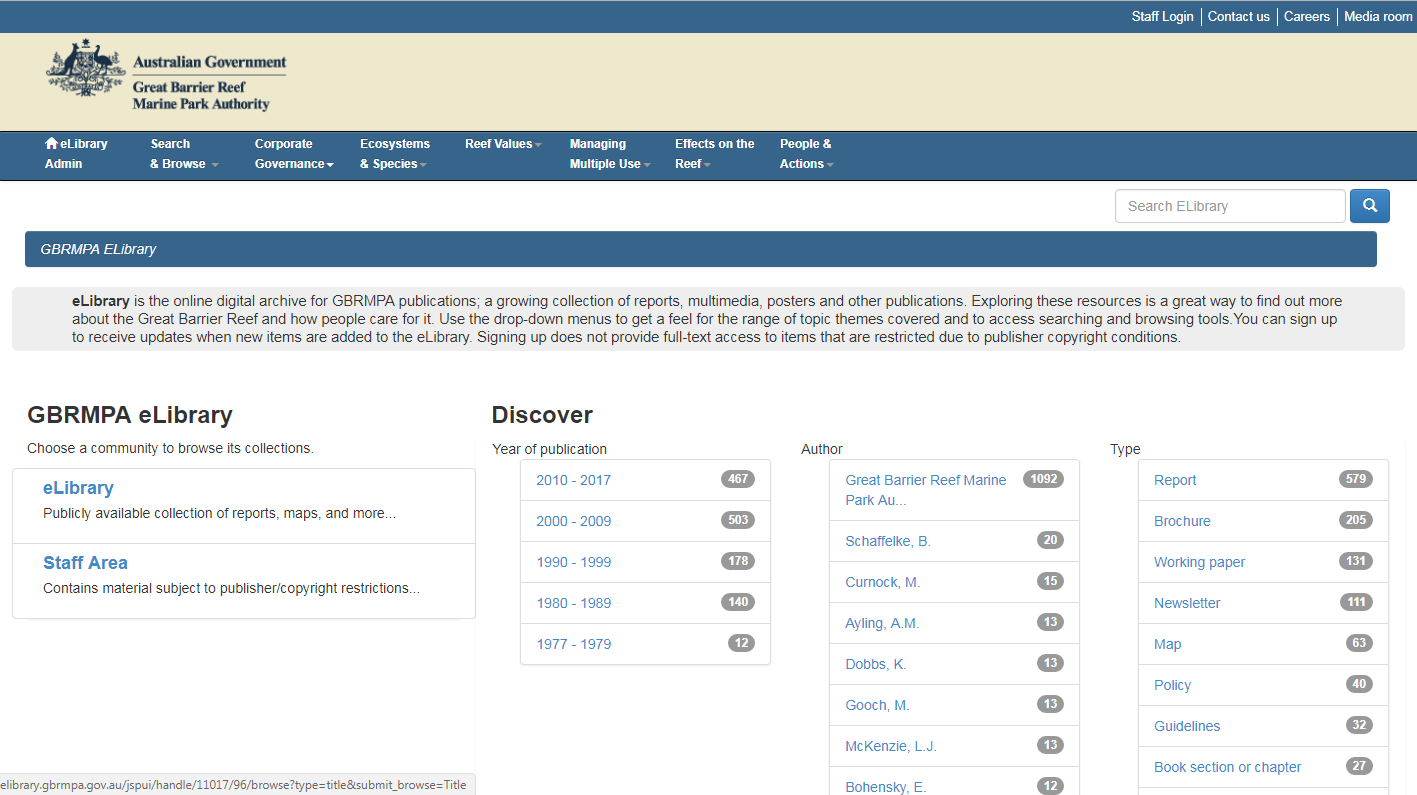
Task: Open the Managing Multiple Use dropdown
Action: pos(610,154)
